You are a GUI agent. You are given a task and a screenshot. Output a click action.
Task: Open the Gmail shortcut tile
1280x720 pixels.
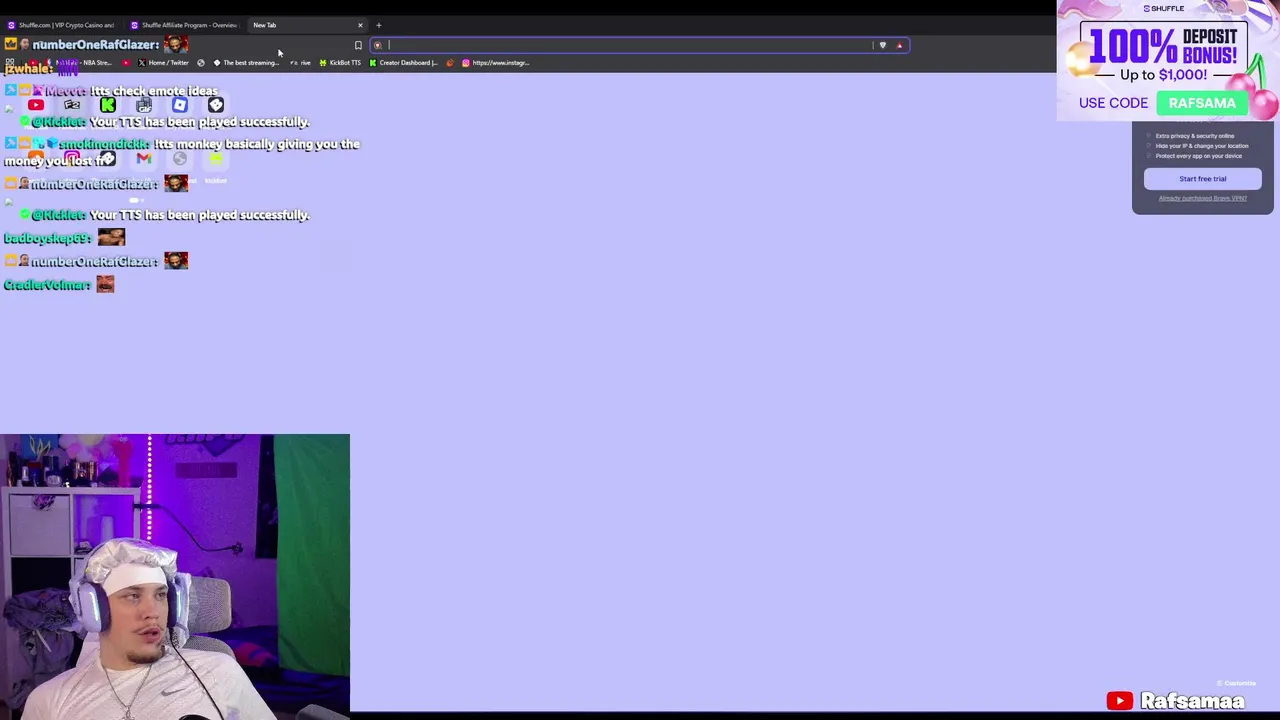[144, 158]
